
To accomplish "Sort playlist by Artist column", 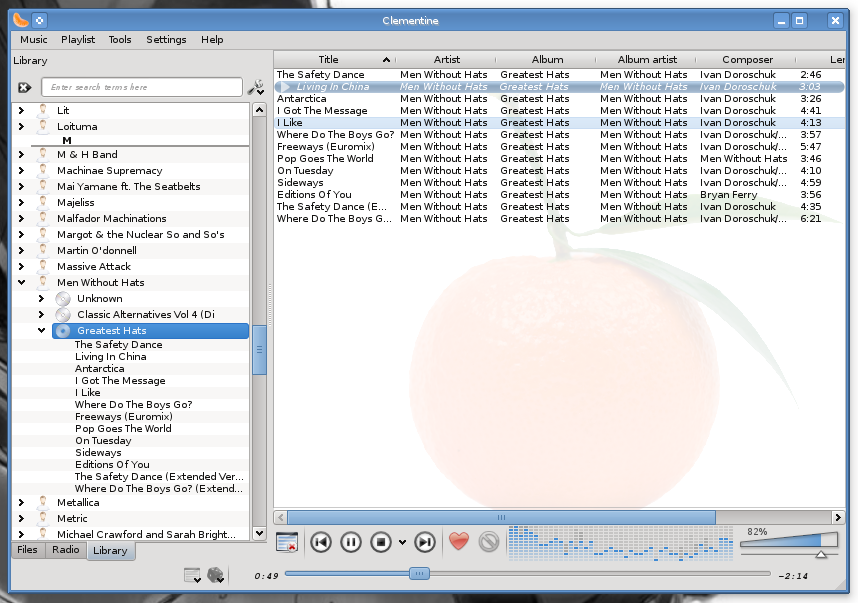I will click(x=447, y=60).
